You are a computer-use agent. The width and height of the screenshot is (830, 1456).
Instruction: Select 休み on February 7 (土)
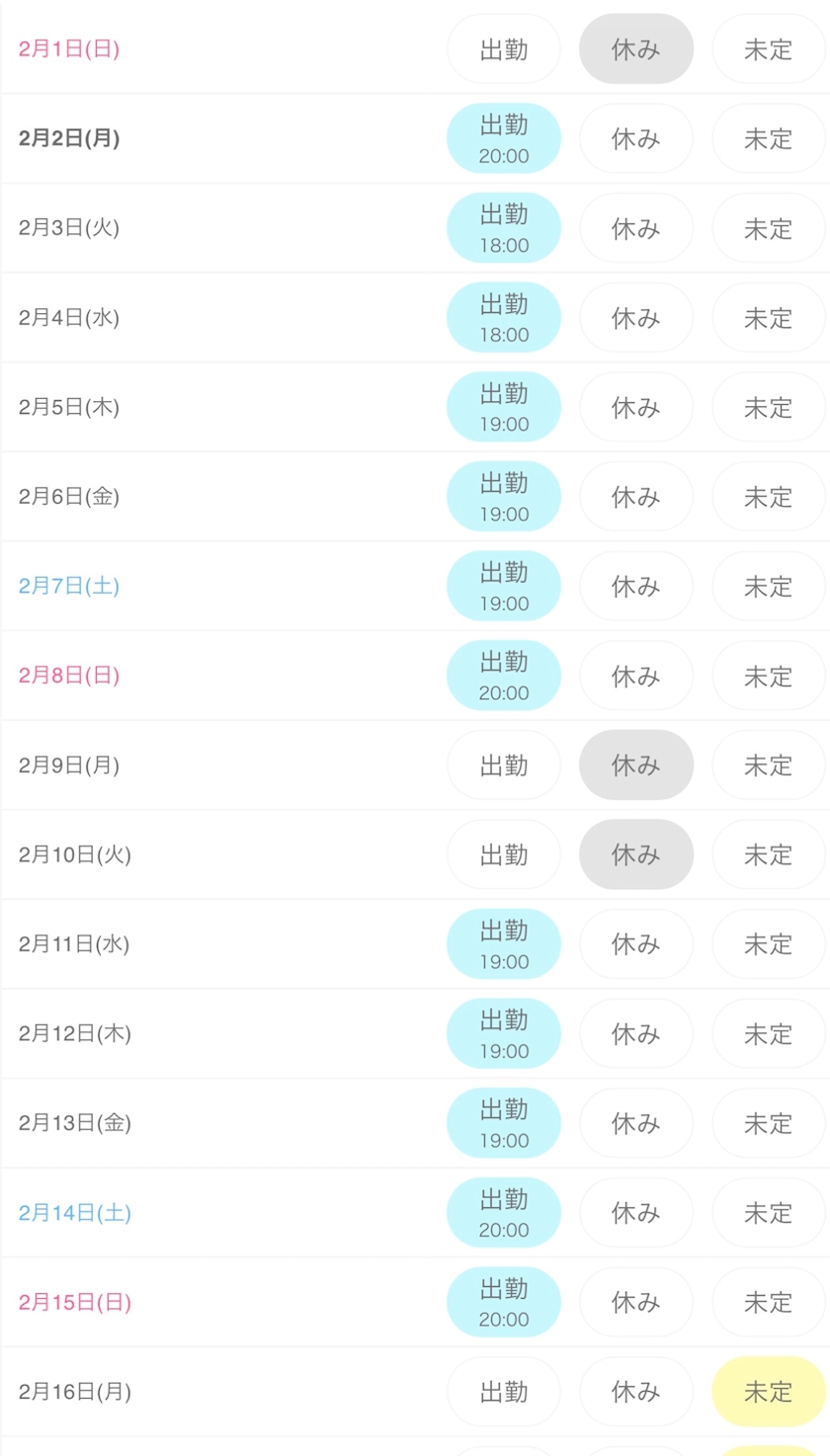[636, 586]
